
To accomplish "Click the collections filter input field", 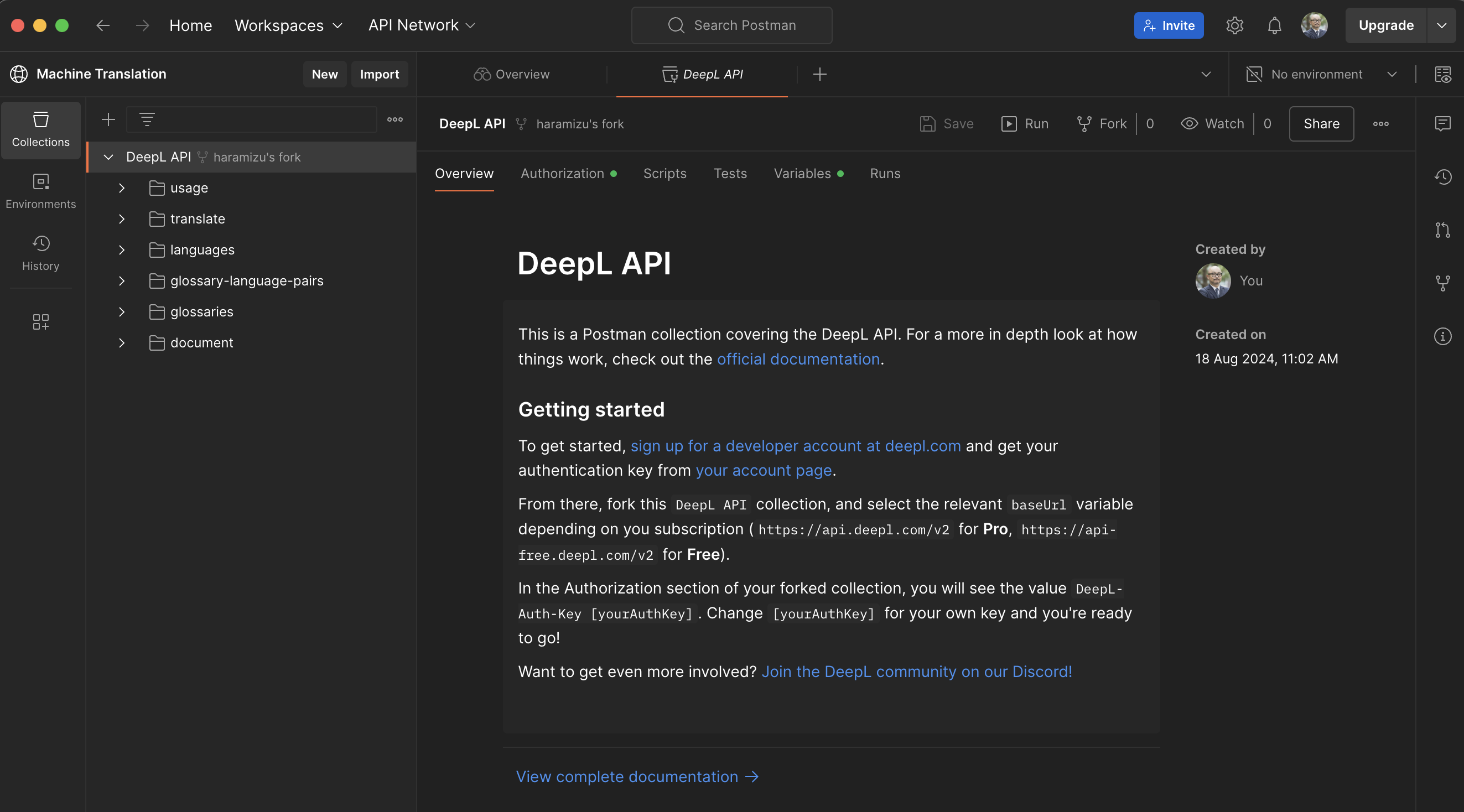I will pos(251,119).
